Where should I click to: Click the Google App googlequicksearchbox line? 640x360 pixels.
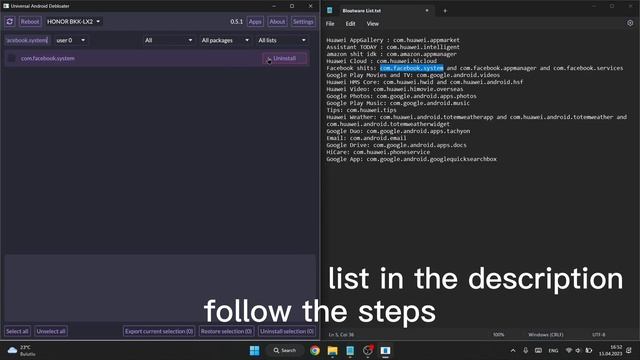[x=411, y=159]
